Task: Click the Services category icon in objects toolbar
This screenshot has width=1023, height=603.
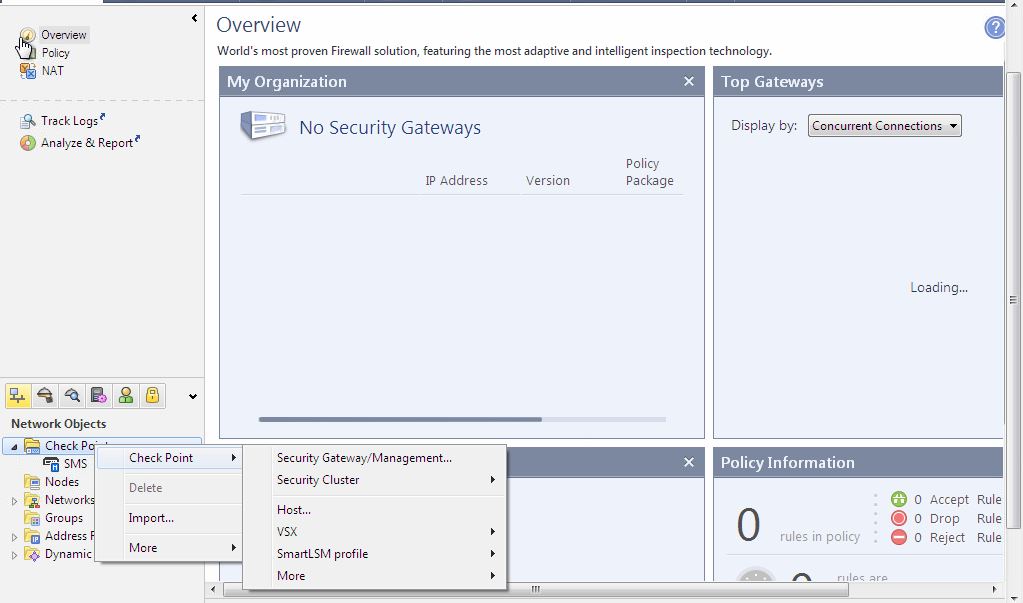Action: click(44, 395)
